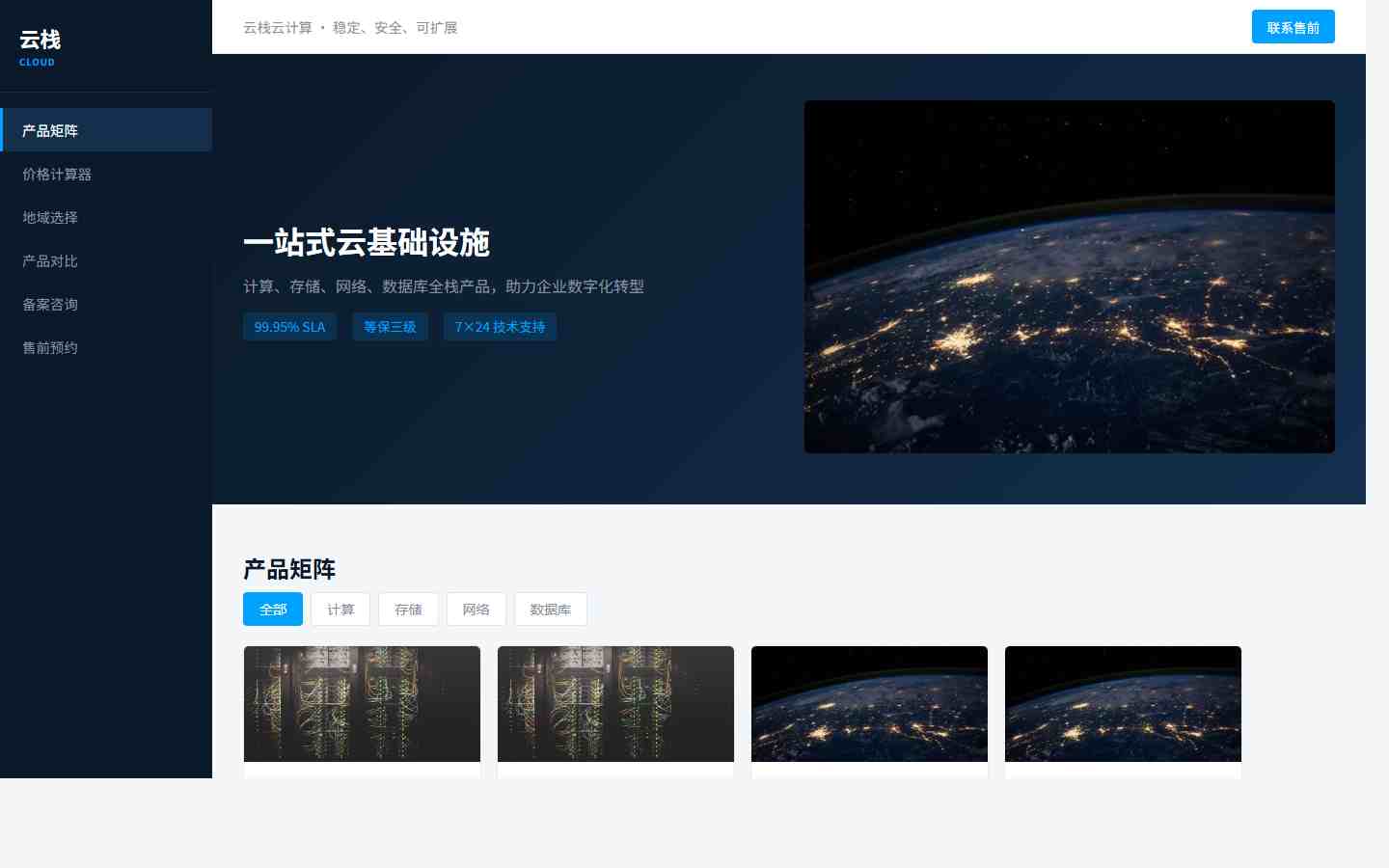
Task: Filter products by 计算
Action: point(340,610)
